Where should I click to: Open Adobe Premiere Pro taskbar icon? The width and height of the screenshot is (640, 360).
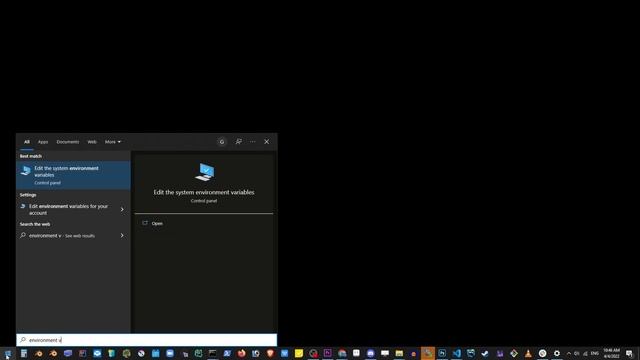coord(327,353)
